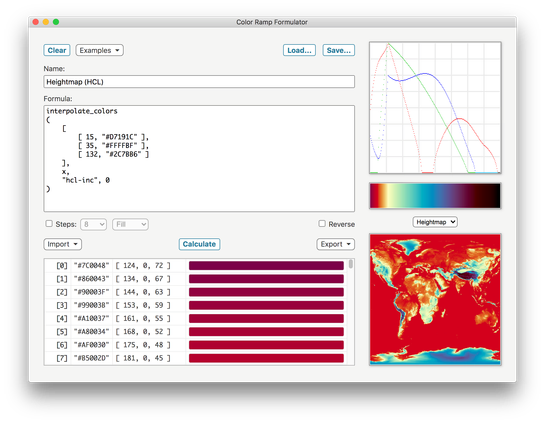This screenshot has height=423, width=545.
Task: Open the Examples dropdown
Action: pos(99,50)
